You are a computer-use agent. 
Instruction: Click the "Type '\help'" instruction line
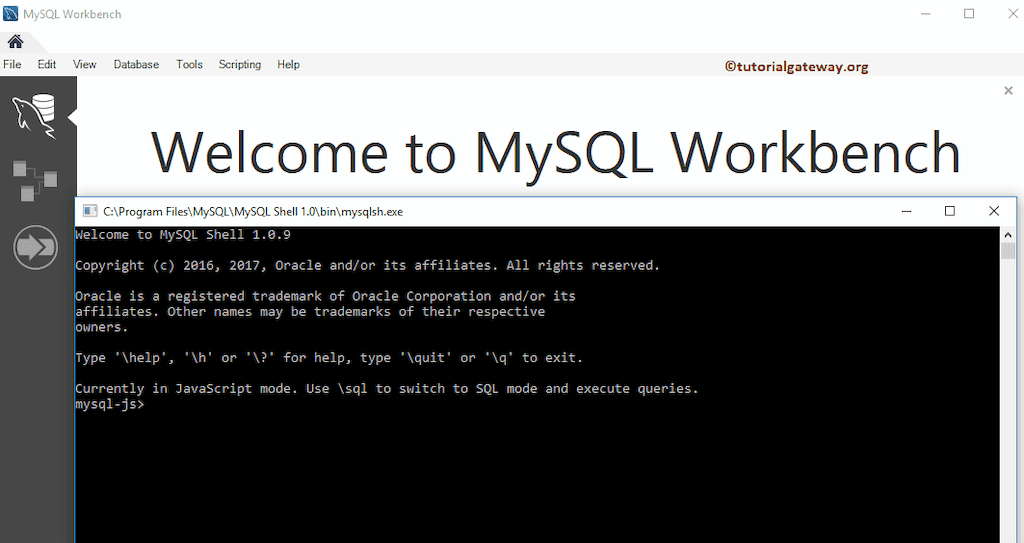pos(328,358)
